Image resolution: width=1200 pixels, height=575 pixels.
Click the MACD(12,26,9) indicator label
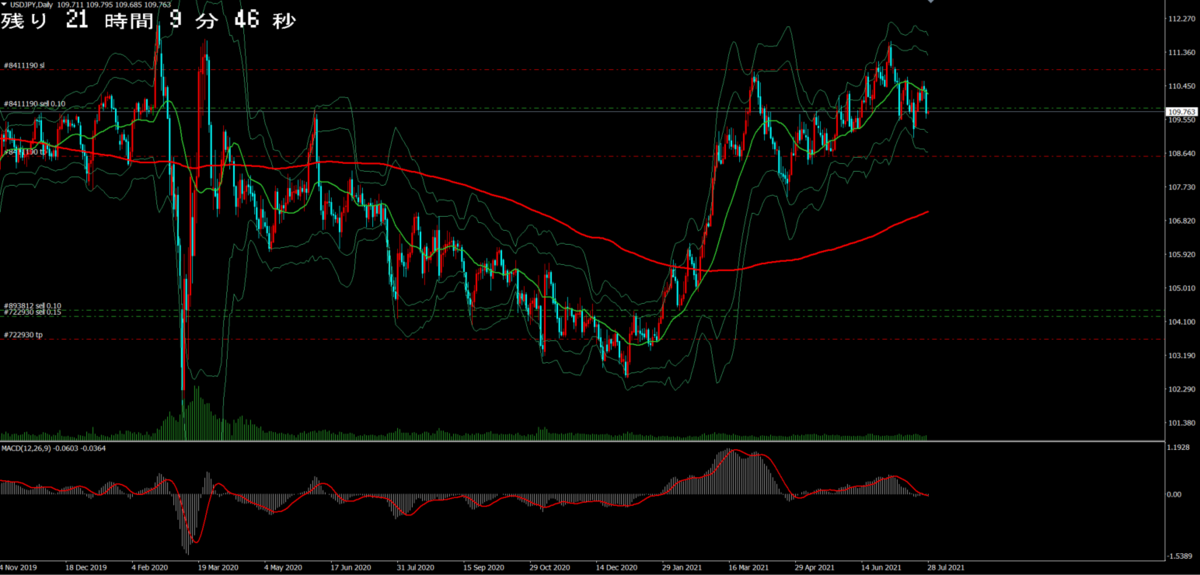(27, 447)
